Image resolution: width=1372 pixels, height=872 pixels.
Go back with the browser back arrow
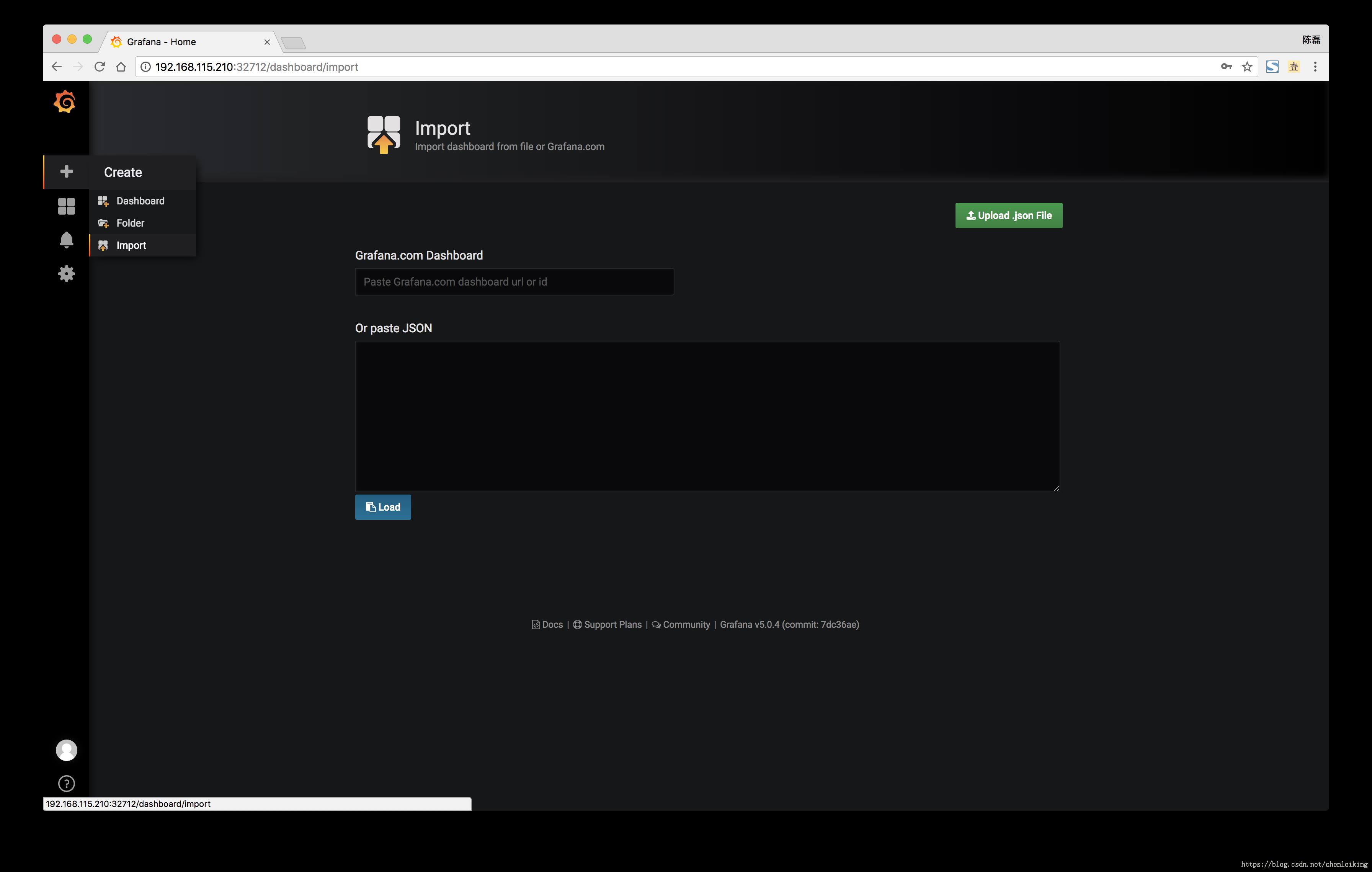pyautogui.click(x=56, y=67)
